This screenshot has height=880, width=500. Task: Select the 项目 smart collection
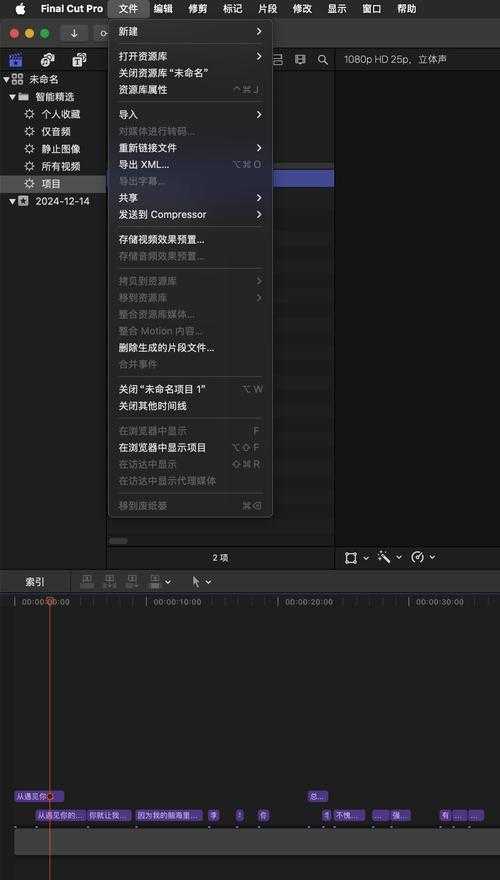point(53,184)
